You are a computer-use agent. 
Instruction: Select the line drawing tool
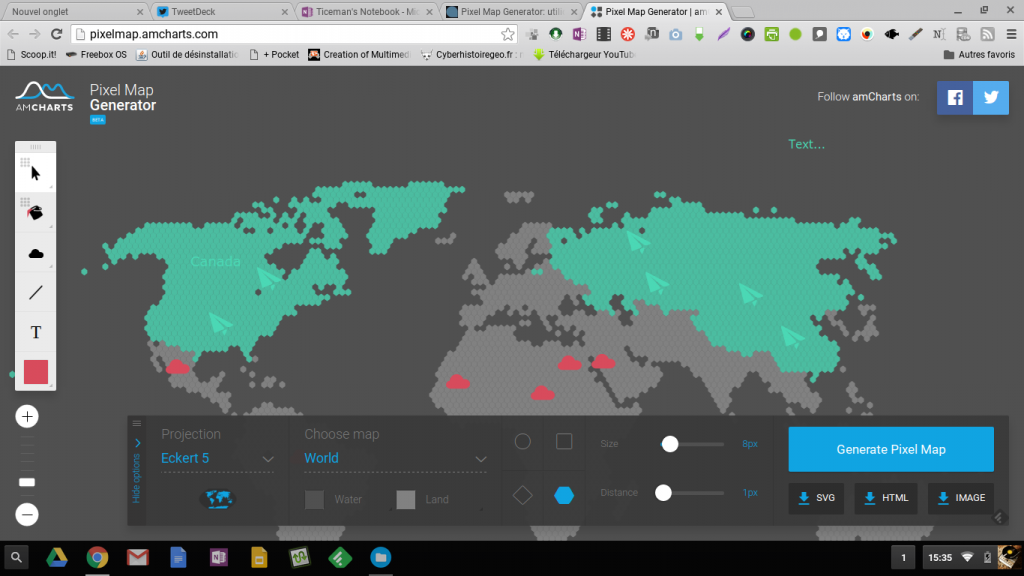(36, 292)
